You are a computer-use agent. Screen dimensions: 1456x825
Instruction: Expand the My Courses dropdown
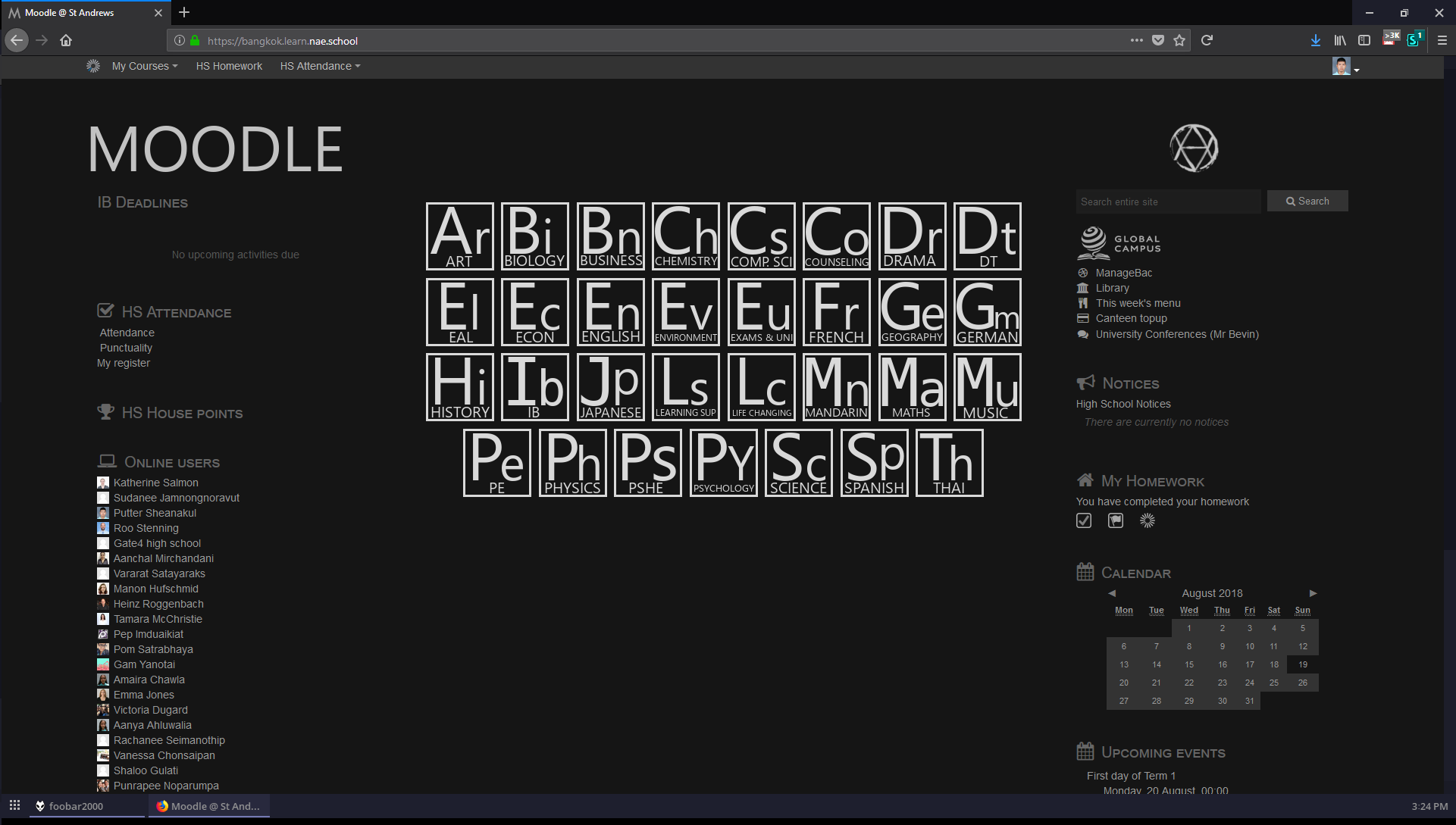[143, 66]
